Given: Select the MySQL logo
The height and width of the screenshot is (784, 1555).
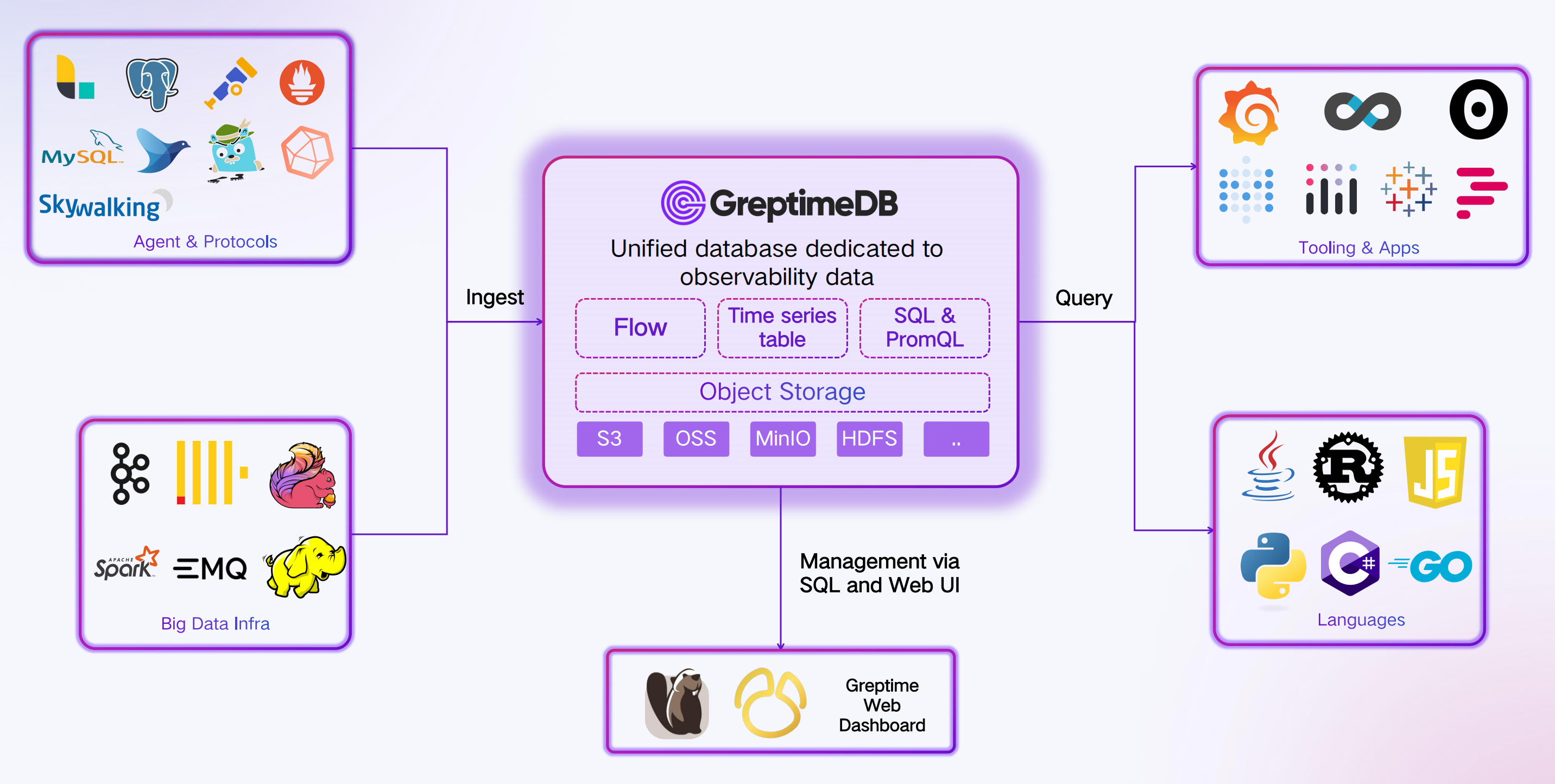Looking at the screenshot, I should tap(81, 151).
